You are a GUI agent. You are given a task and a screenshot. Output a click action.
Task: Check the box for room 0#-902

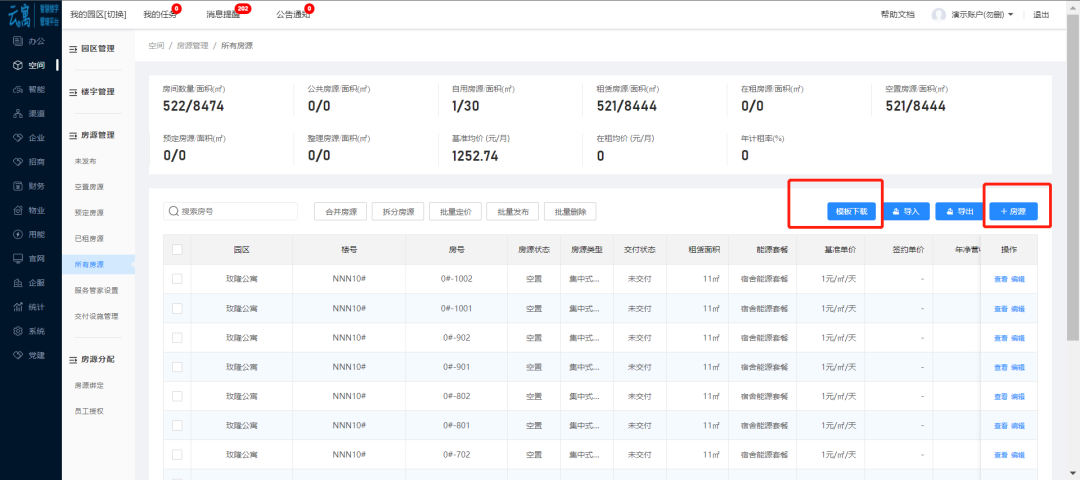tap(177, 337)
